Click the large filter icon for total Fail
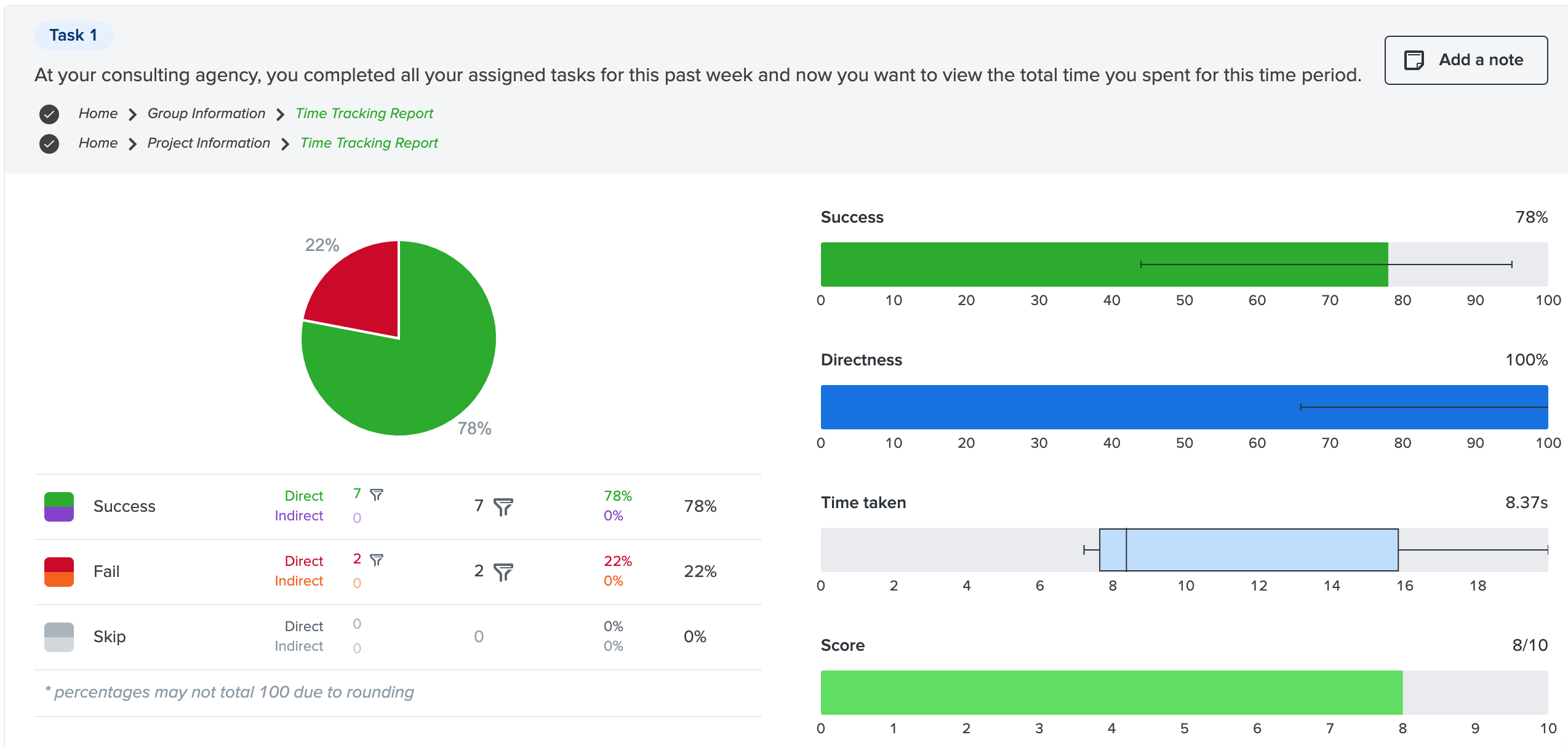1568x748 pixels. click(x=503, y=572)
